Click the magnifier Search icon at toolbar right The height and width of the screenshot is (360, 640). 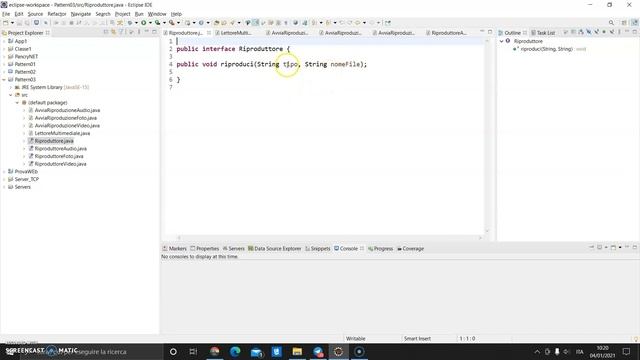(x=611, y=23)
